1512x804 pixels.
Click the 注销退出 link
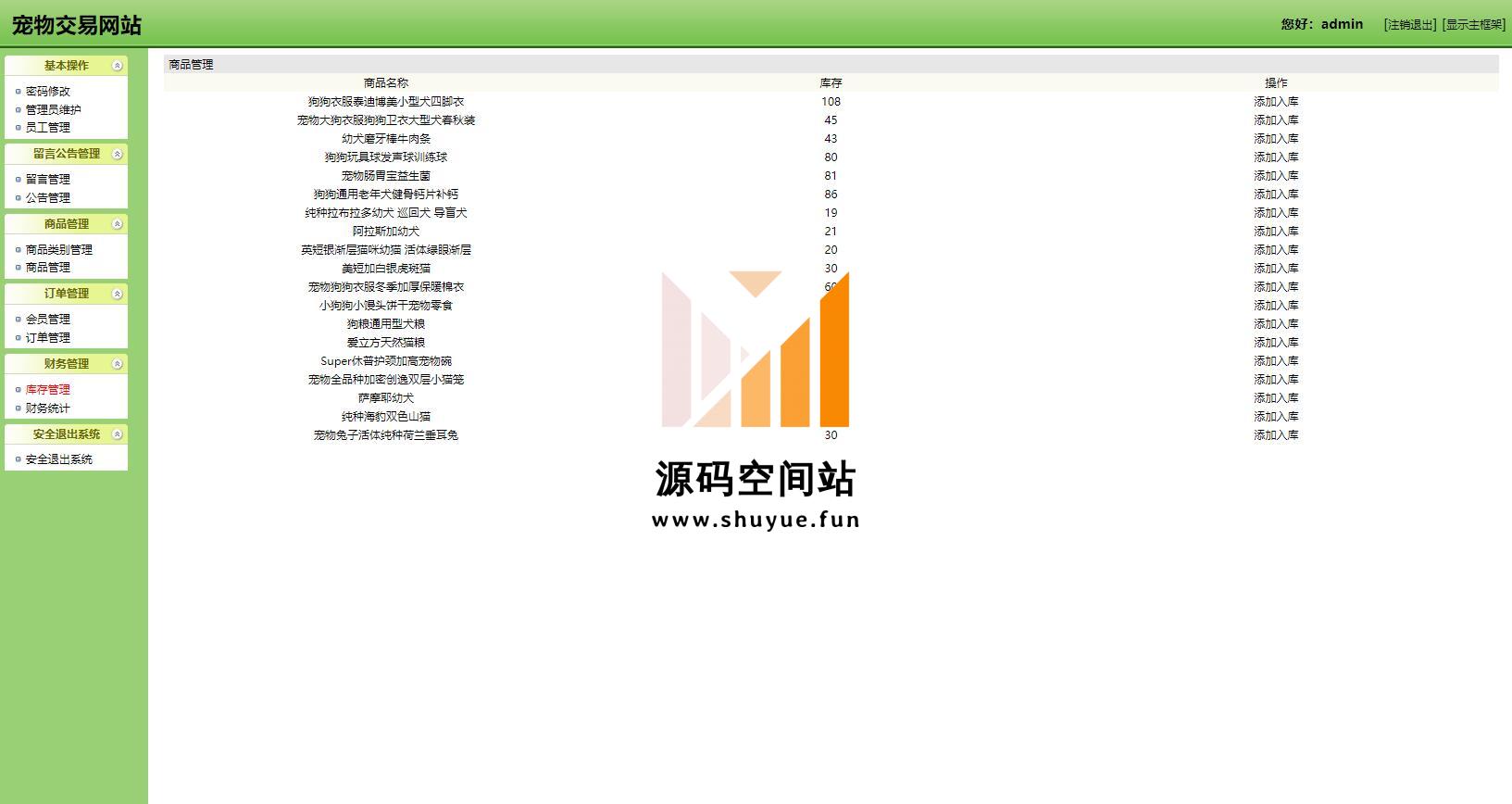click(1410, 25)
